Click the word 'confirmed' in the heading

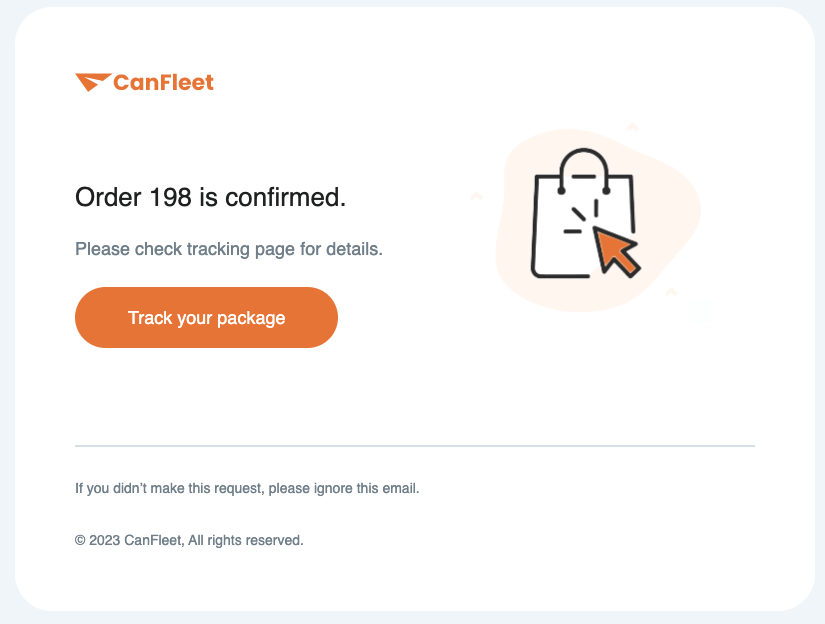[283, 197]
